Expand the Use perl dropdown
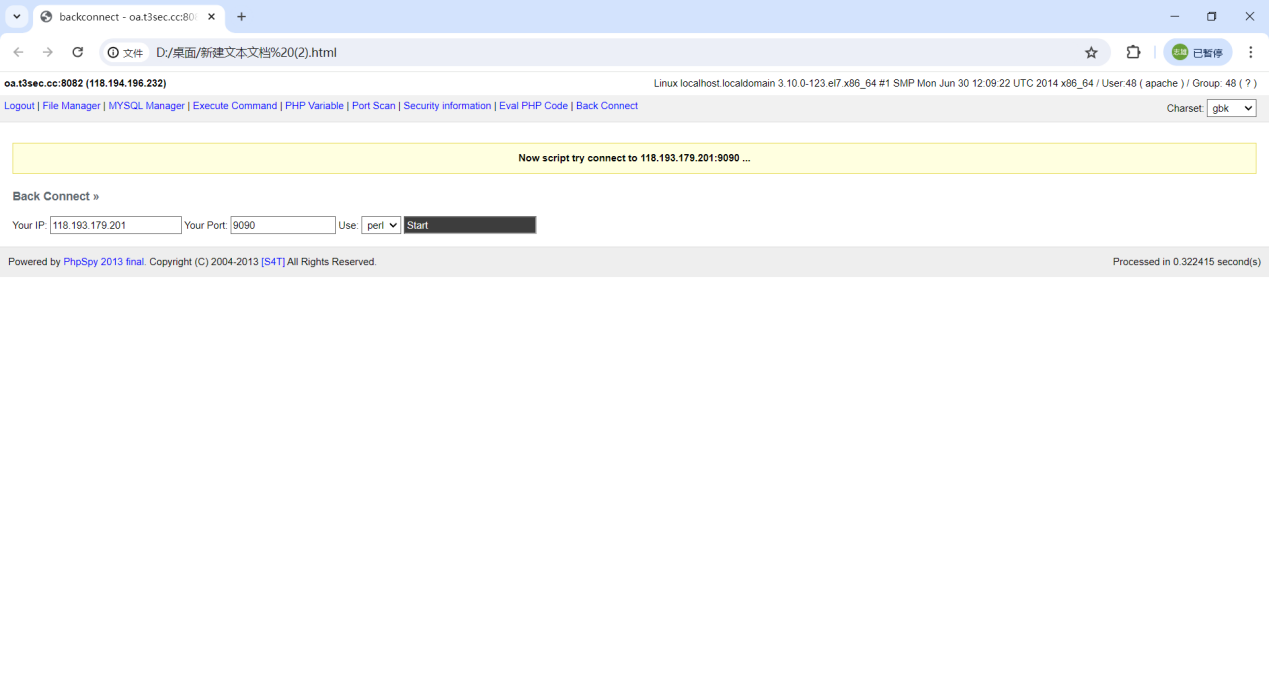Screen dimensions: 1269x681 coord(381,225)
